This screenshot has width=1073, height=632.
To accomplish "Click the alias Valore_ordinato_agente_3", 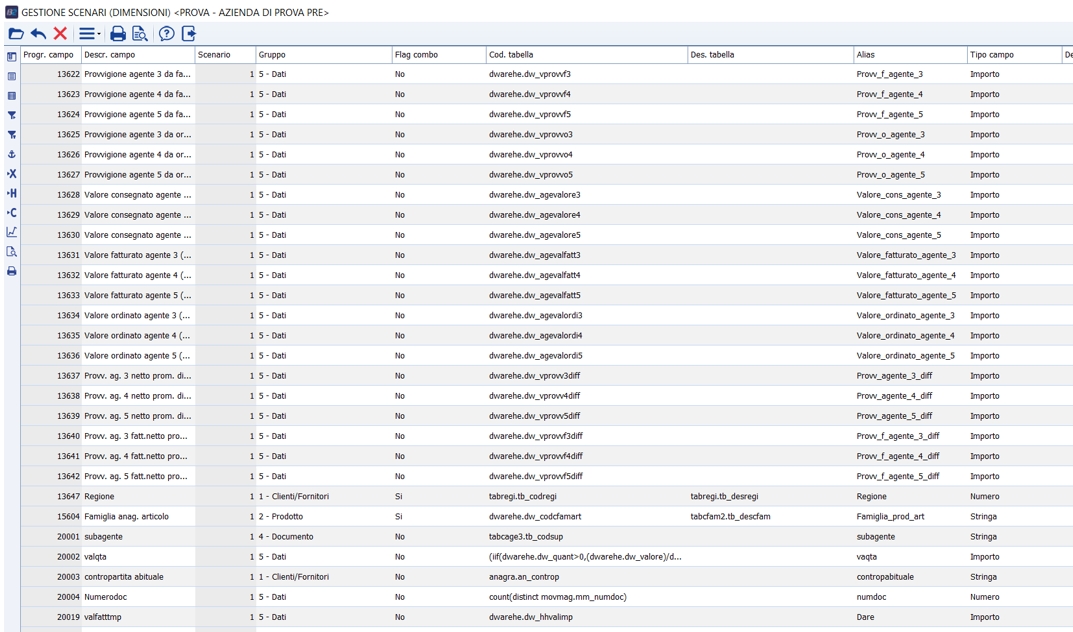I will tap(910, 315).
